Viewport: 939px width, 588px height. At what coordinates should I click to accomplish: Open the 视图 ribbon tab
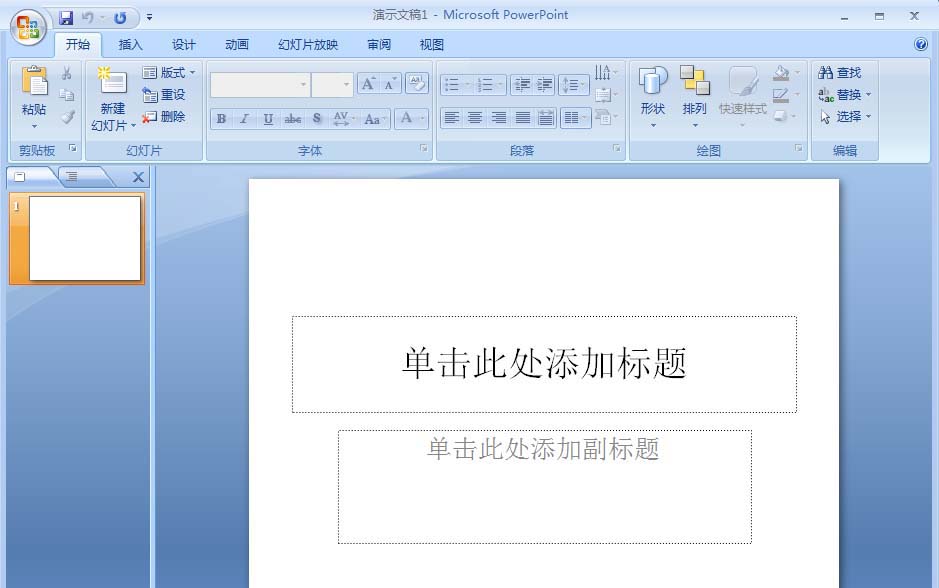(x=431, y=44)
